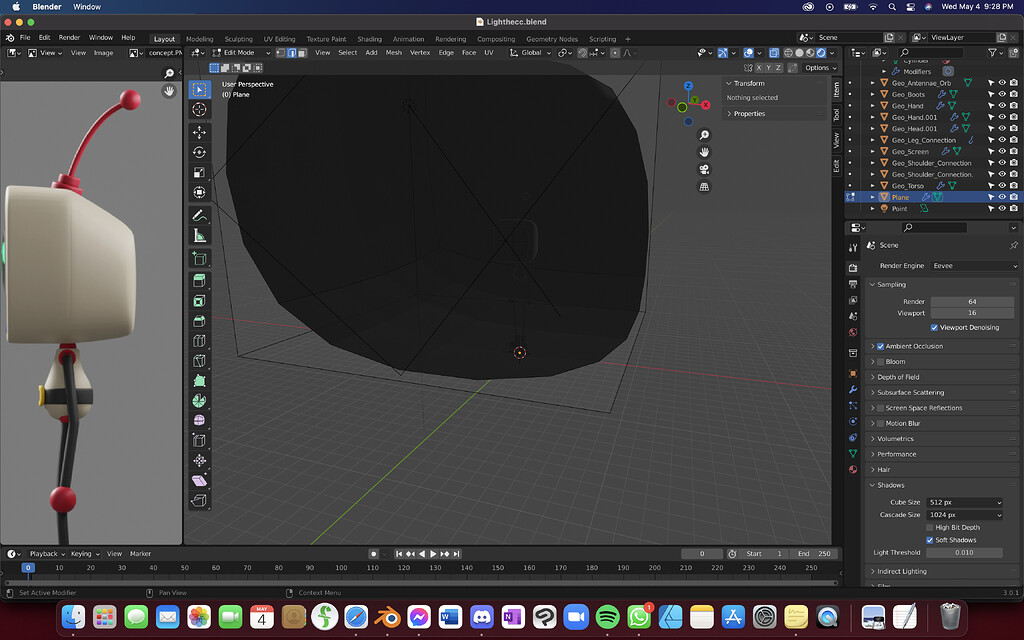This screenshot has height=640, width=1024.
Task: Pick the Measure tool
Action: tap(199, 235)
